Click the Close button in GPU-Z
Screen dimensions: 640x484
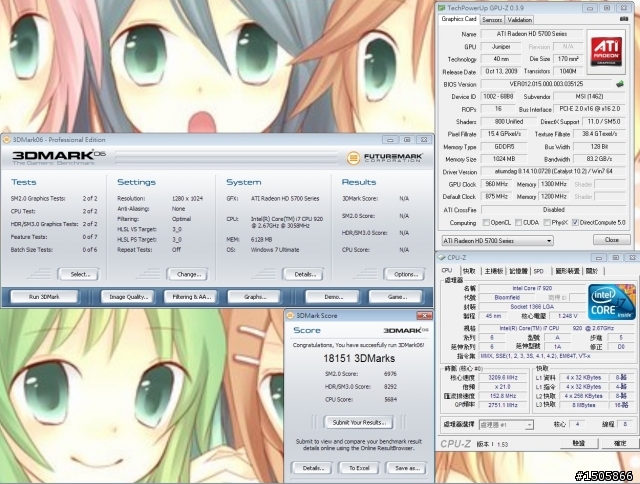(611, 240)
